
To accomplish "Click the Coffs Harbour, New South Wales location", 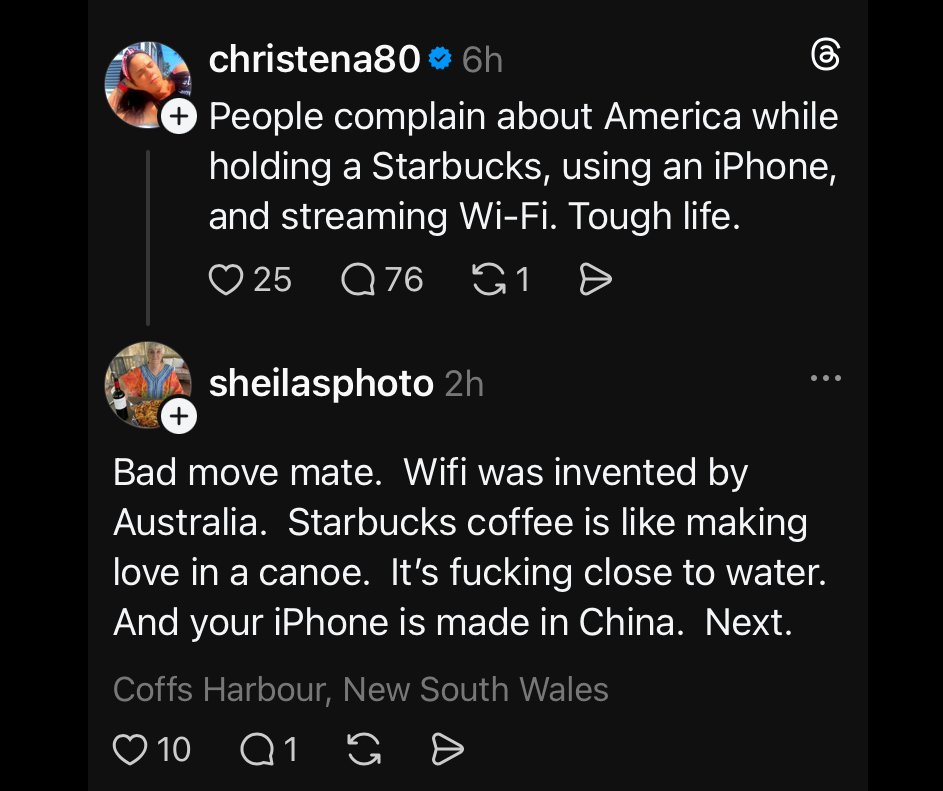I will coord(361,689).
